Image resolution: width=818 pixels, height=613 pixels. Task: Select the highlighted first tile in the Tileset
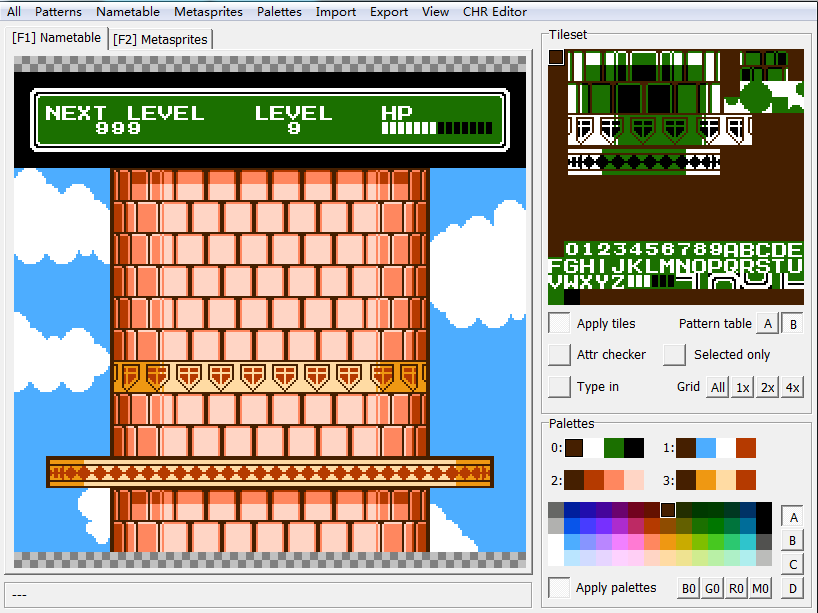tap(556, 57)
